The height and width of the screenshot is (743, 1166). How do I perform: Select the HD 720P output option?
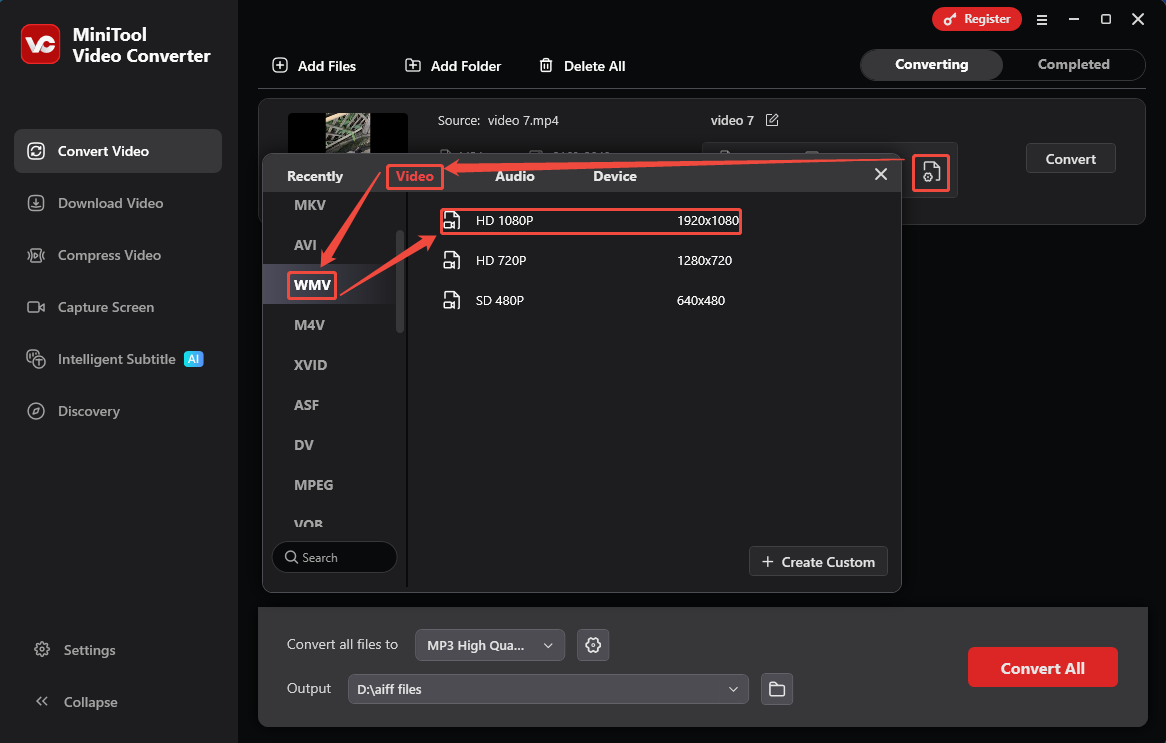590,260
